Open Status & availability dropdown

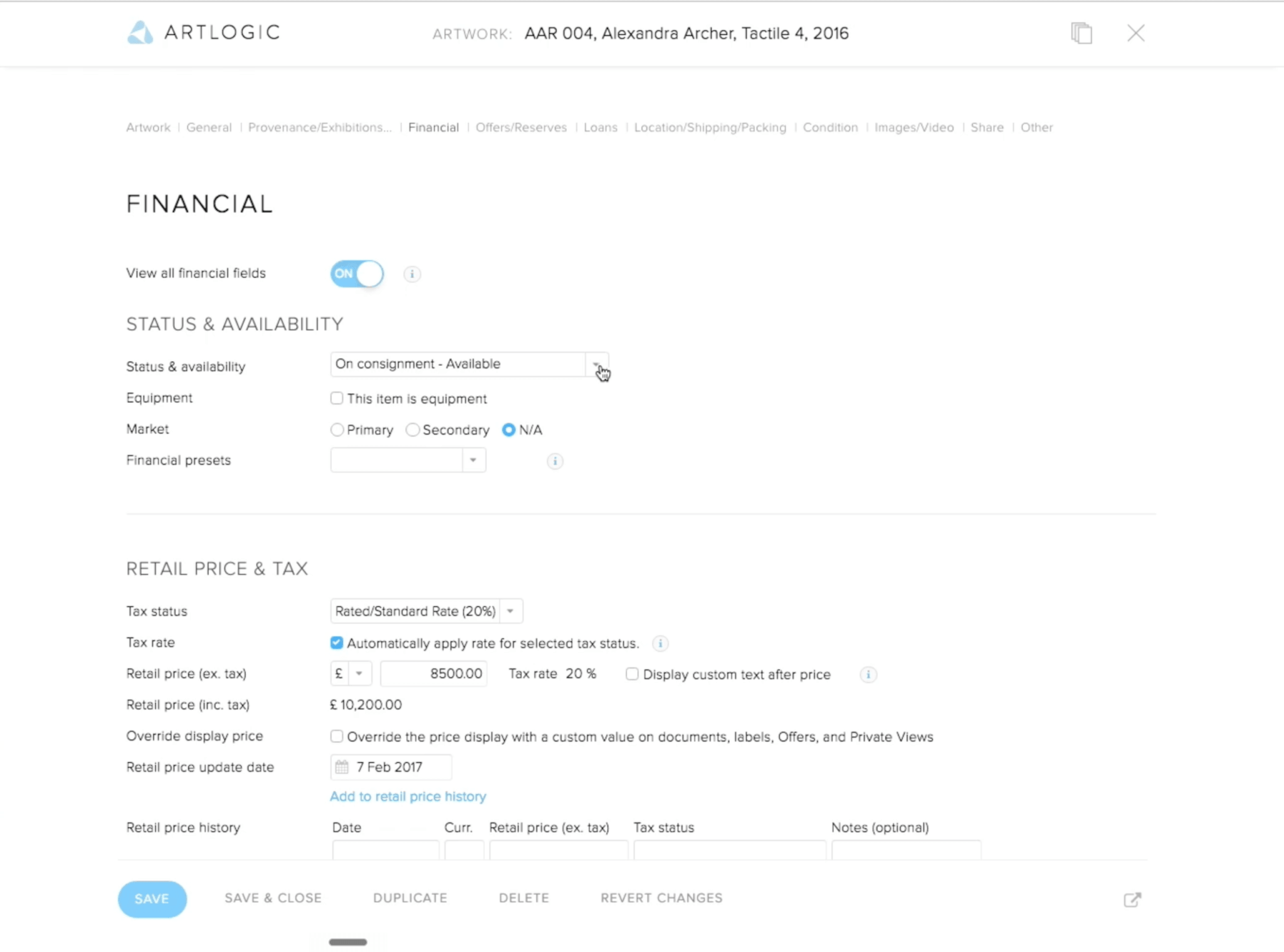click(469, 364)
